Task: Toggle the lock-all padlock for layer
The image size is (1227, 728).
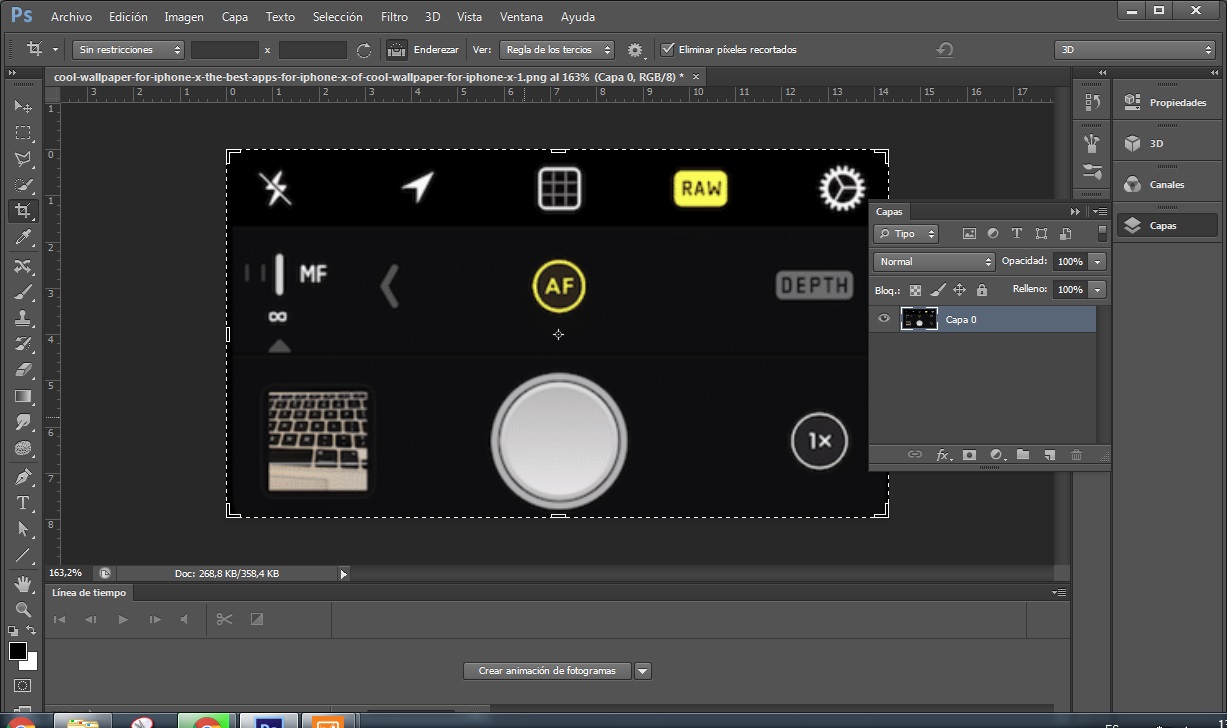Action: (981, 290)
